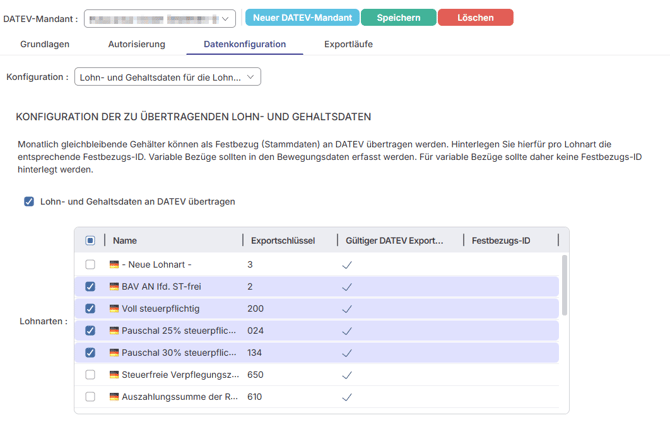This screenshot has height=425, width=670.
Task: Click the German flag for Voll steuerpflichtig
Action: [114, 308]
